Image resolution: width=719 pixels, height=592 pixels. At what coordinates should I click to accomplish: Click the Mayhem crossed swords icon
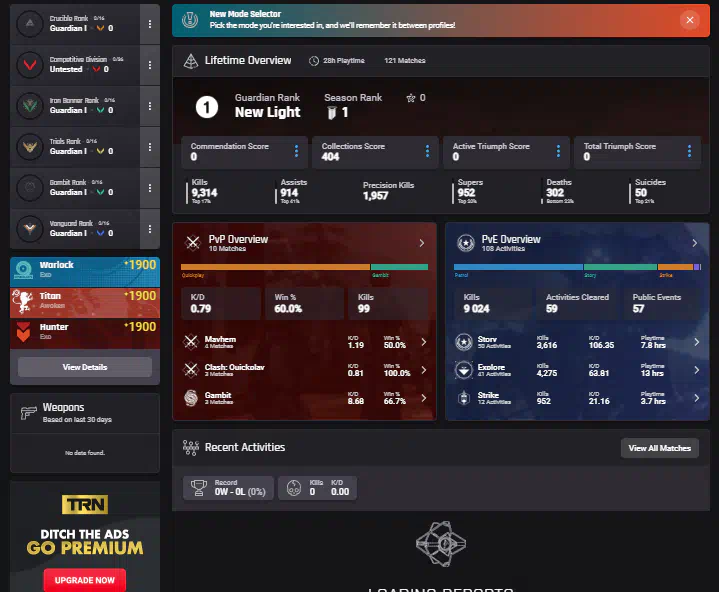tap(191, 342)
